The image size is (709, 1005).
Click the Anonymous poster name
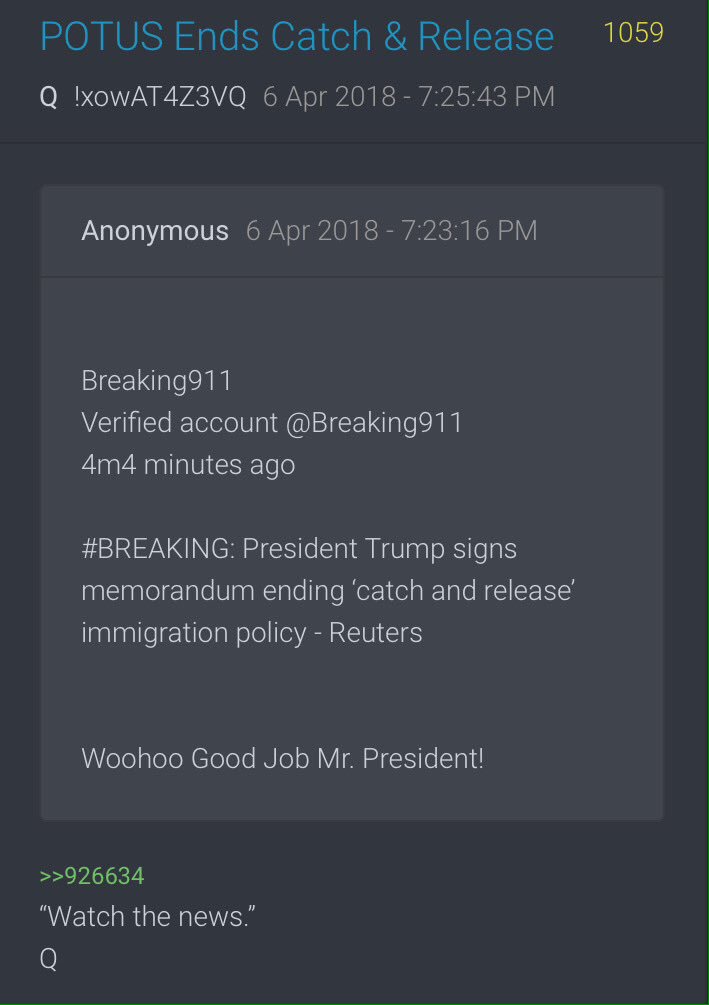point(154,231)
